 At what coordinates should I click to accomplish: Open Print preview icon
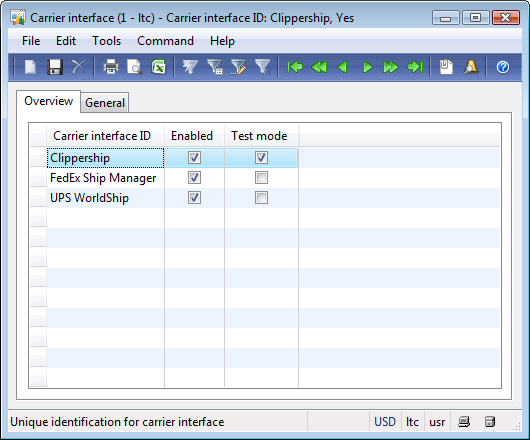(x=134, y=67)
